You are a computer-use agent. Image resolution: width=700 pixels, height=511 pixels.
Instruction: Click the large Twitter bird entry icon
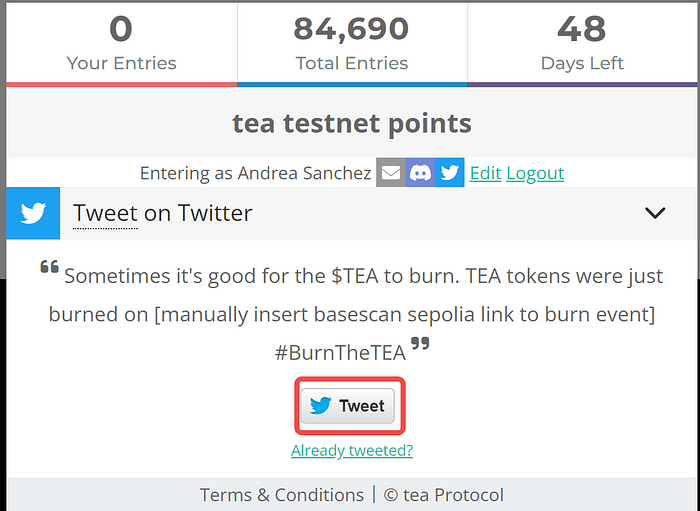point(33,213)
